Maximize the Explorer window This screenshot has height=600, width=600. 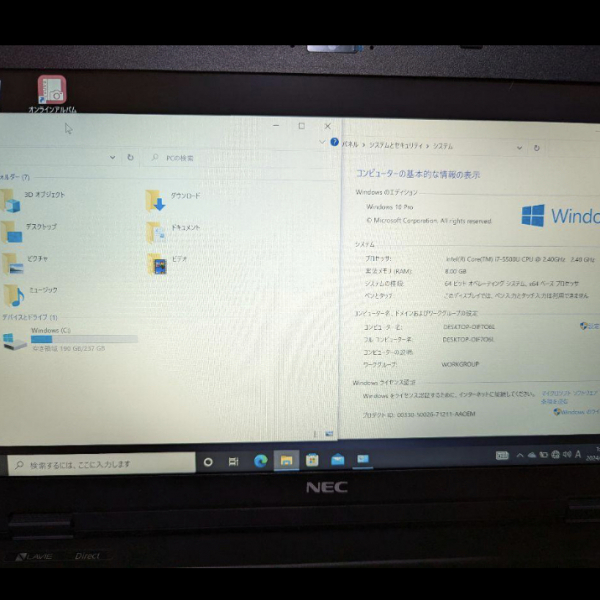pos(302,126)
